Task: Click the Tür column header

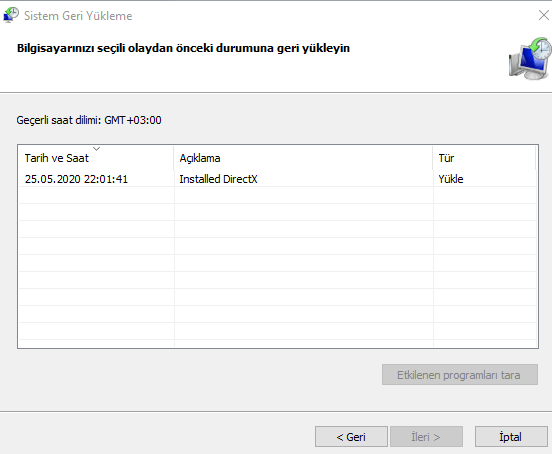Action: click(x=484, y=158)
